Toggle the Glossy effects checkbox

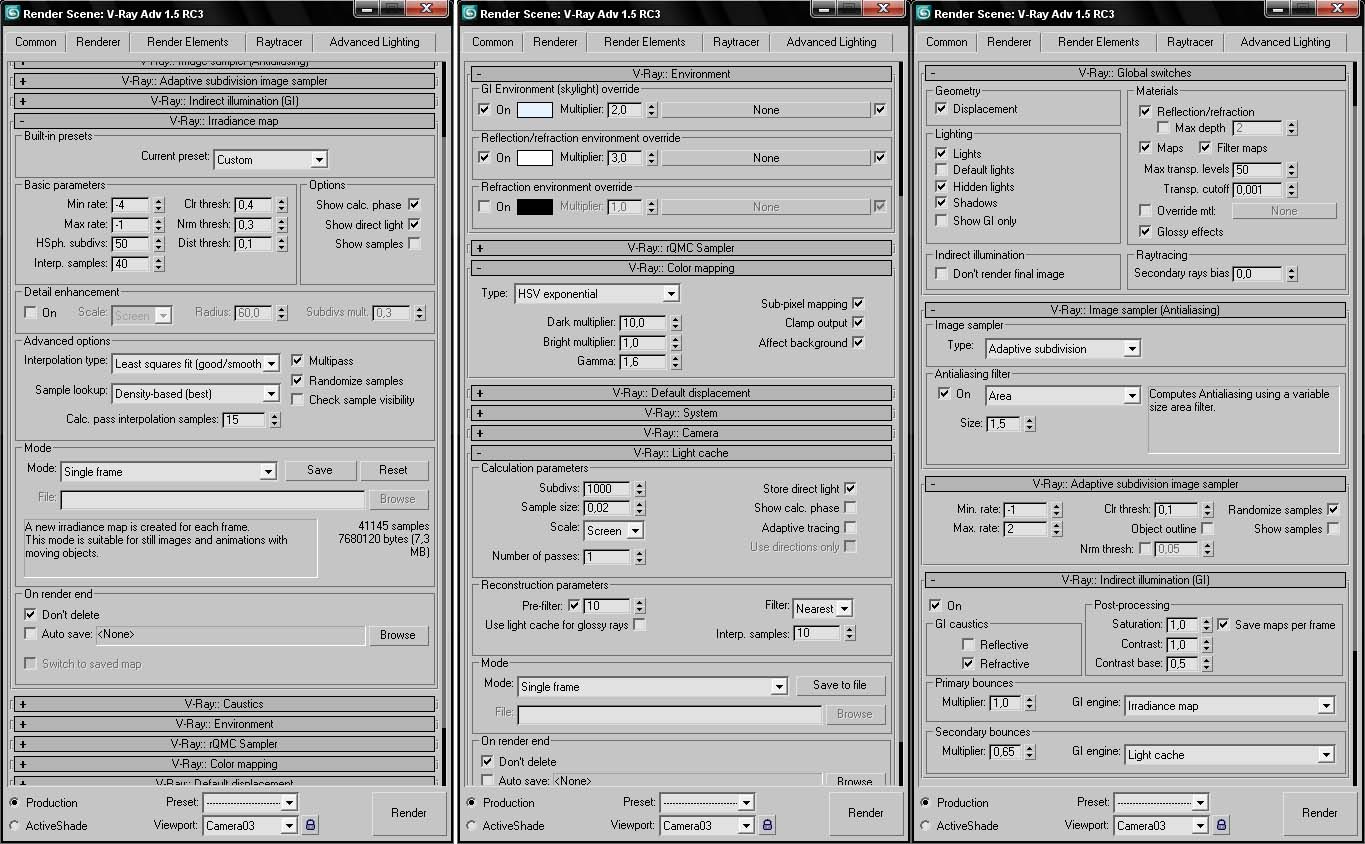point(1145,231)
